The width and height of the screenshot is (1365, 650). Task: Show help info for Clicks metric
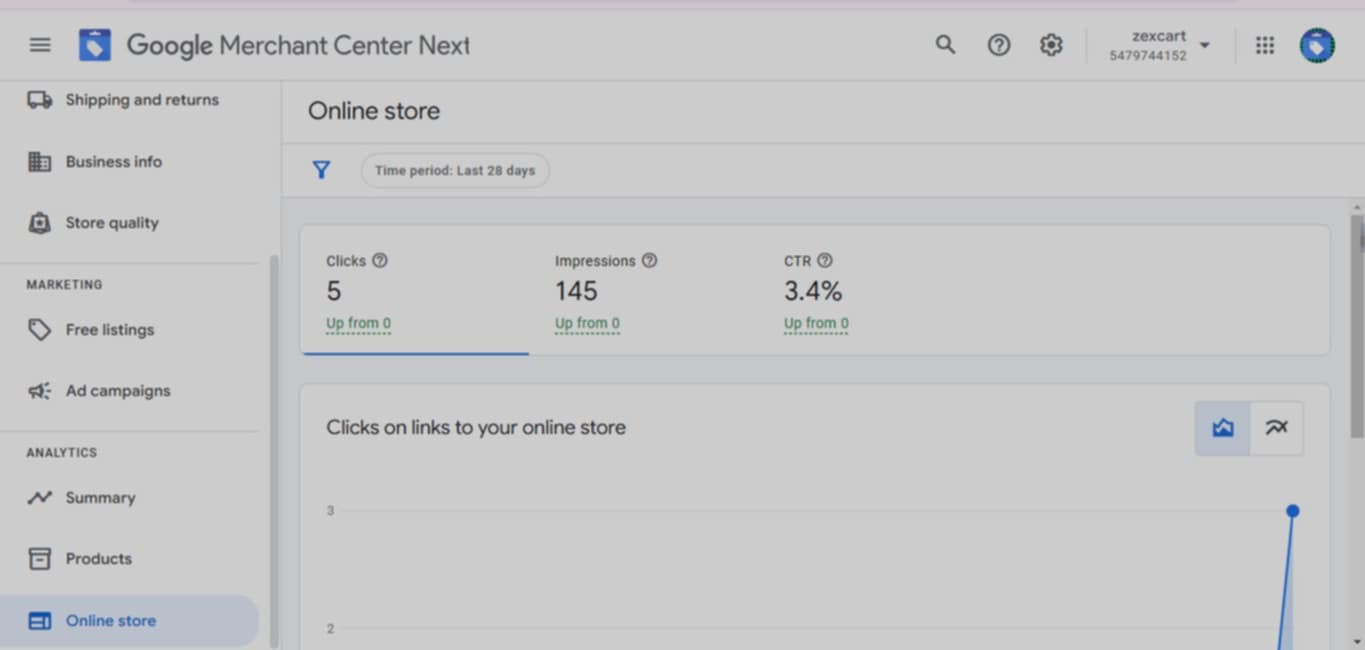pyautogui.click(x=380, y=261)
